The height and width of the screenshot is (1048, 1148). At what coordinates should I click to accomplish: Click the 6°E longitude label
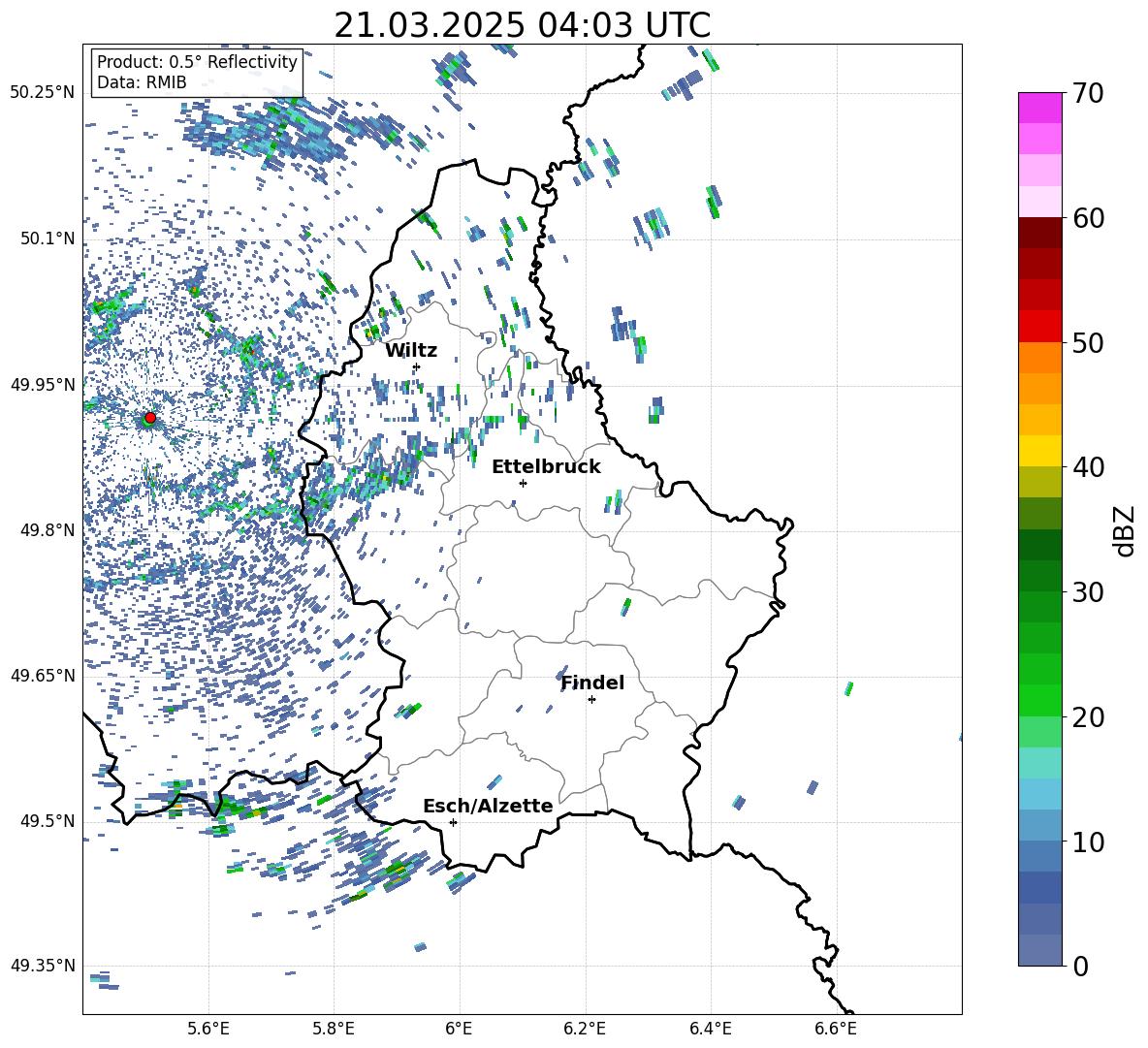459,1029
